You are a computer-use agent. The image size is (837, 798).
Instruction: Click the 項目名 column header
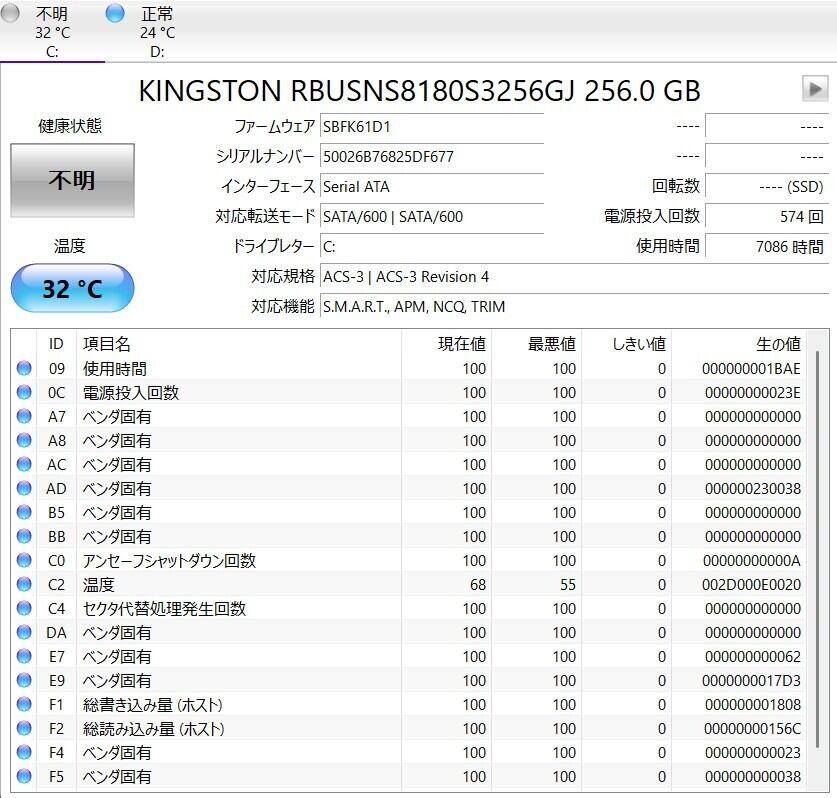(x=239, y=344)
